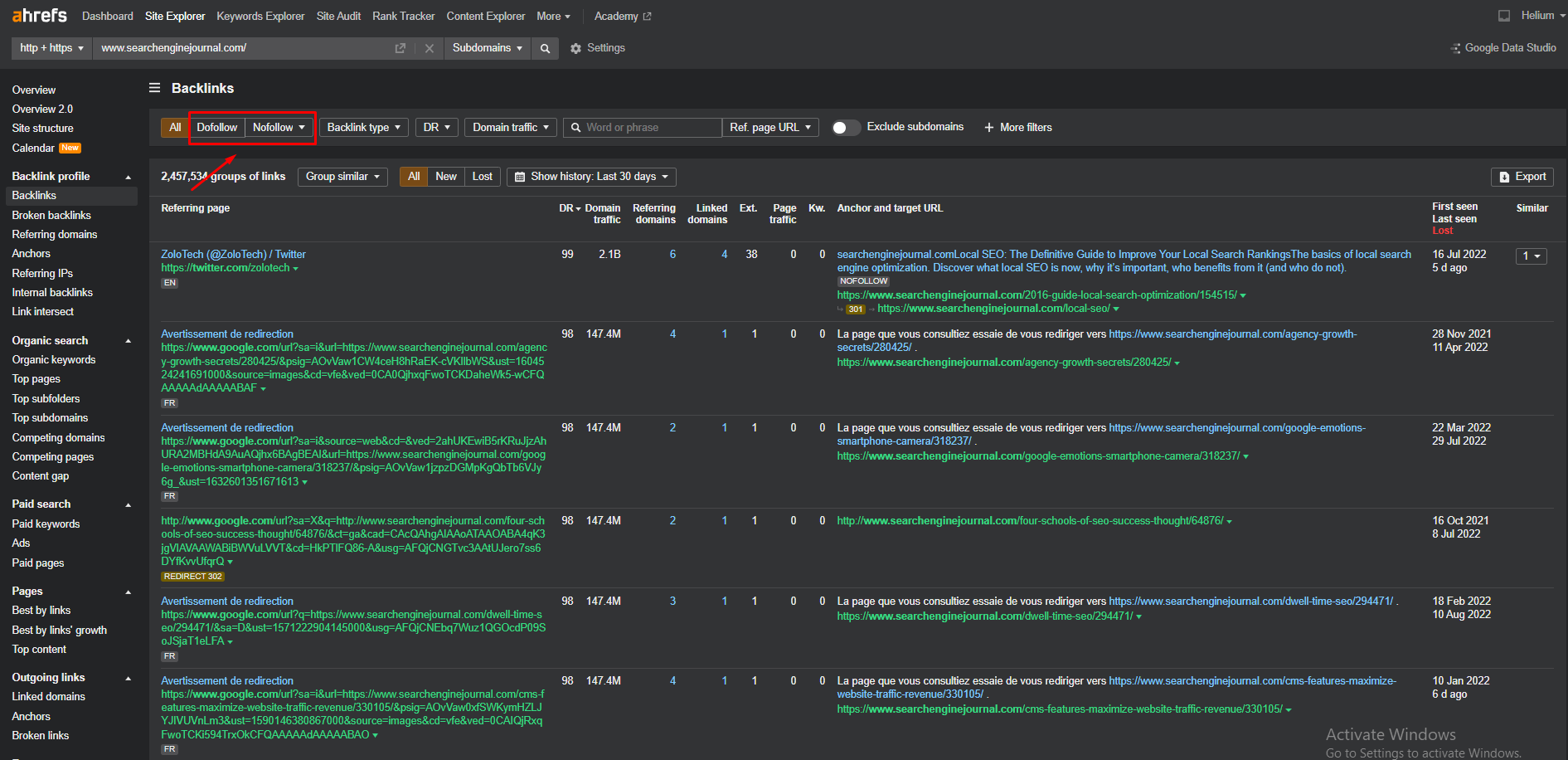
Task: Select Dofollow filter
Action: click(217, 127)
